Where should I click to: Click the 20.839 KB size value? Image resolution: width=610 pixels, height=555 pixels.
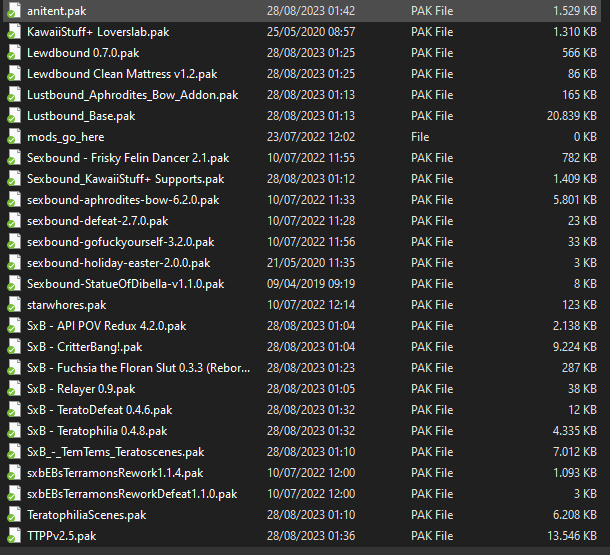coord(572,116)
